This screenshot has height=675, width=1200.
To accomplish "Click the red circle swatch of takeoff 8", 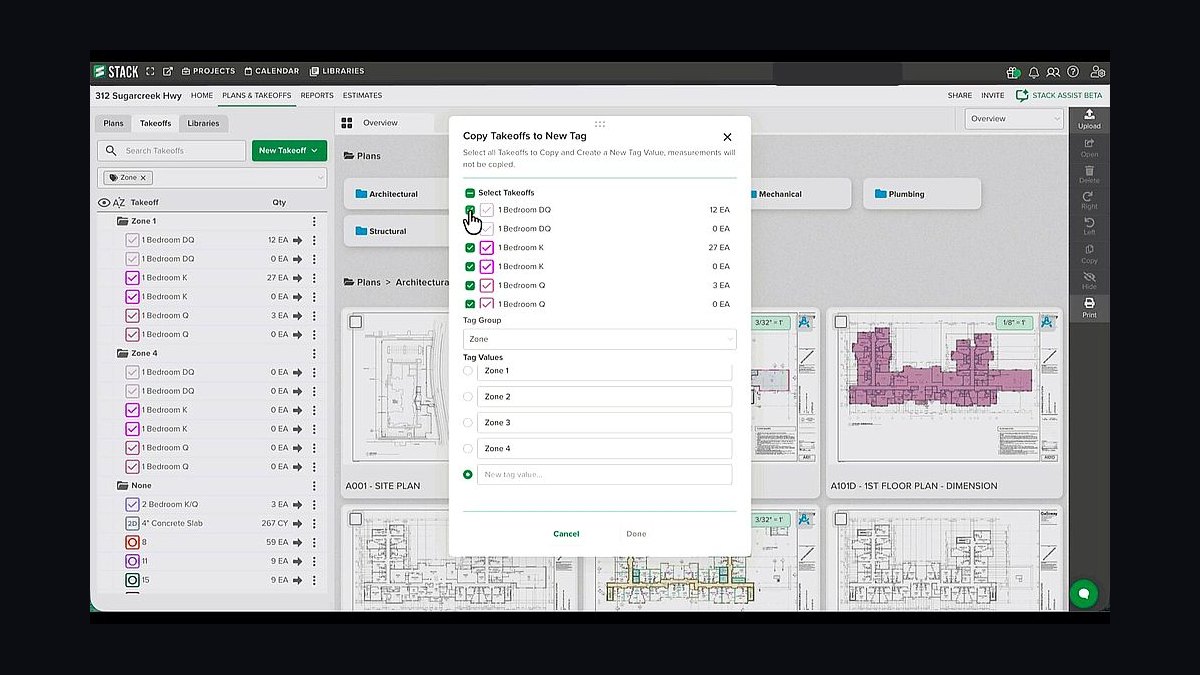I will (132, 542).
